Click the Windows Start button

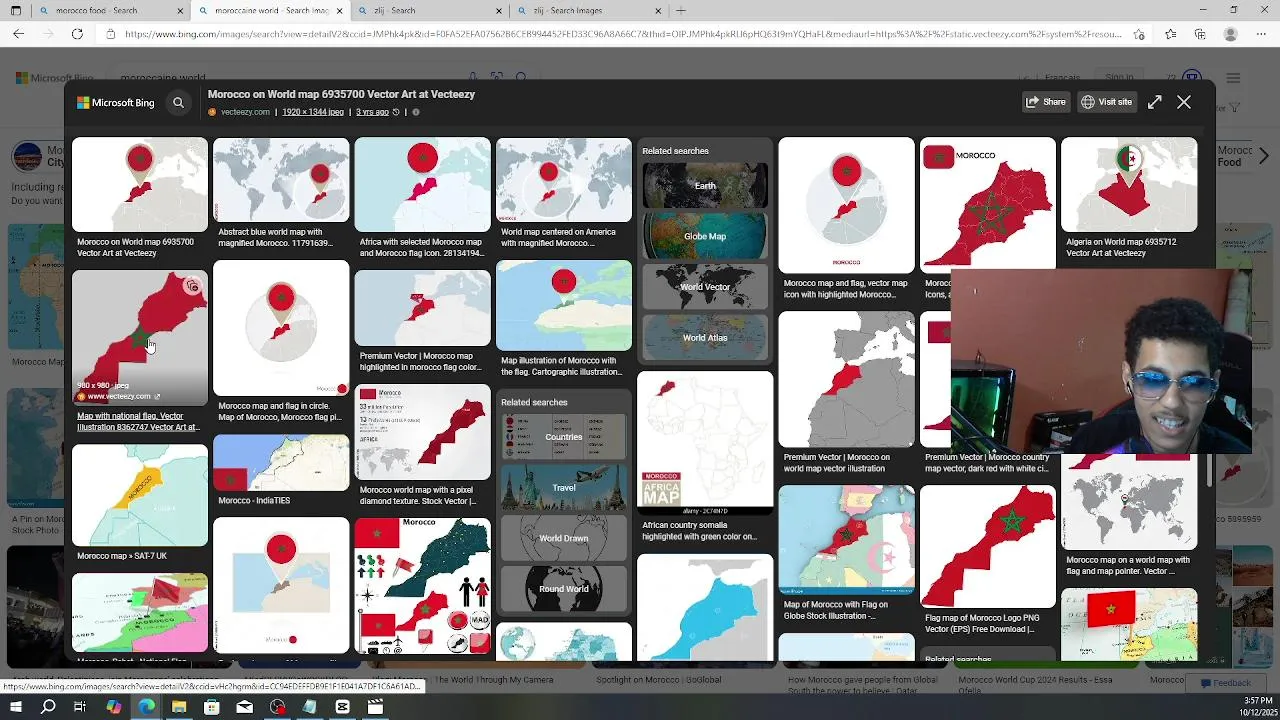tap(15, 707)
